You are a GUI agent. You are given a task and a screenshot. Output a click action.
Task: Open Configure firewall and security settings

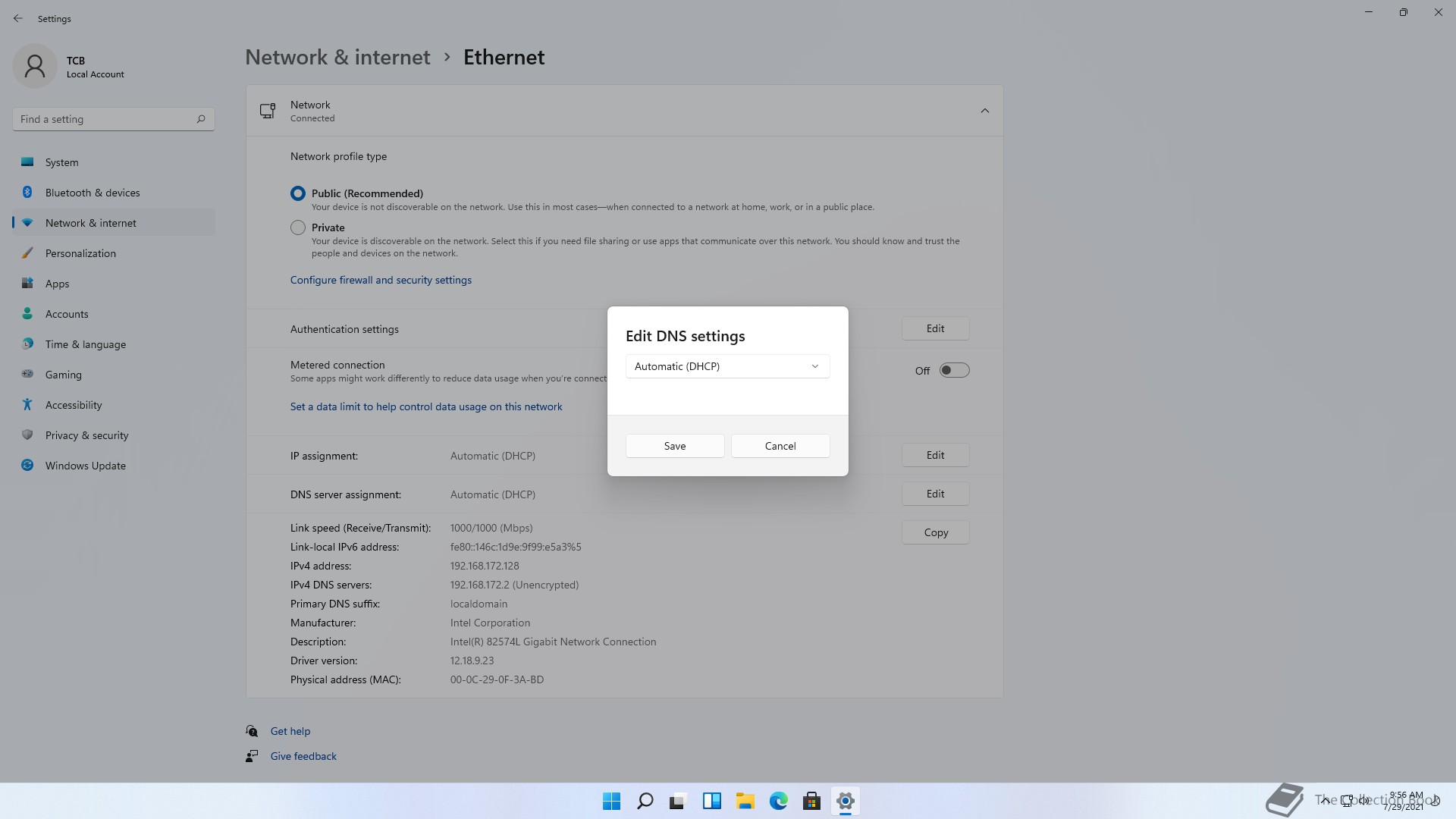pos(381,280)
